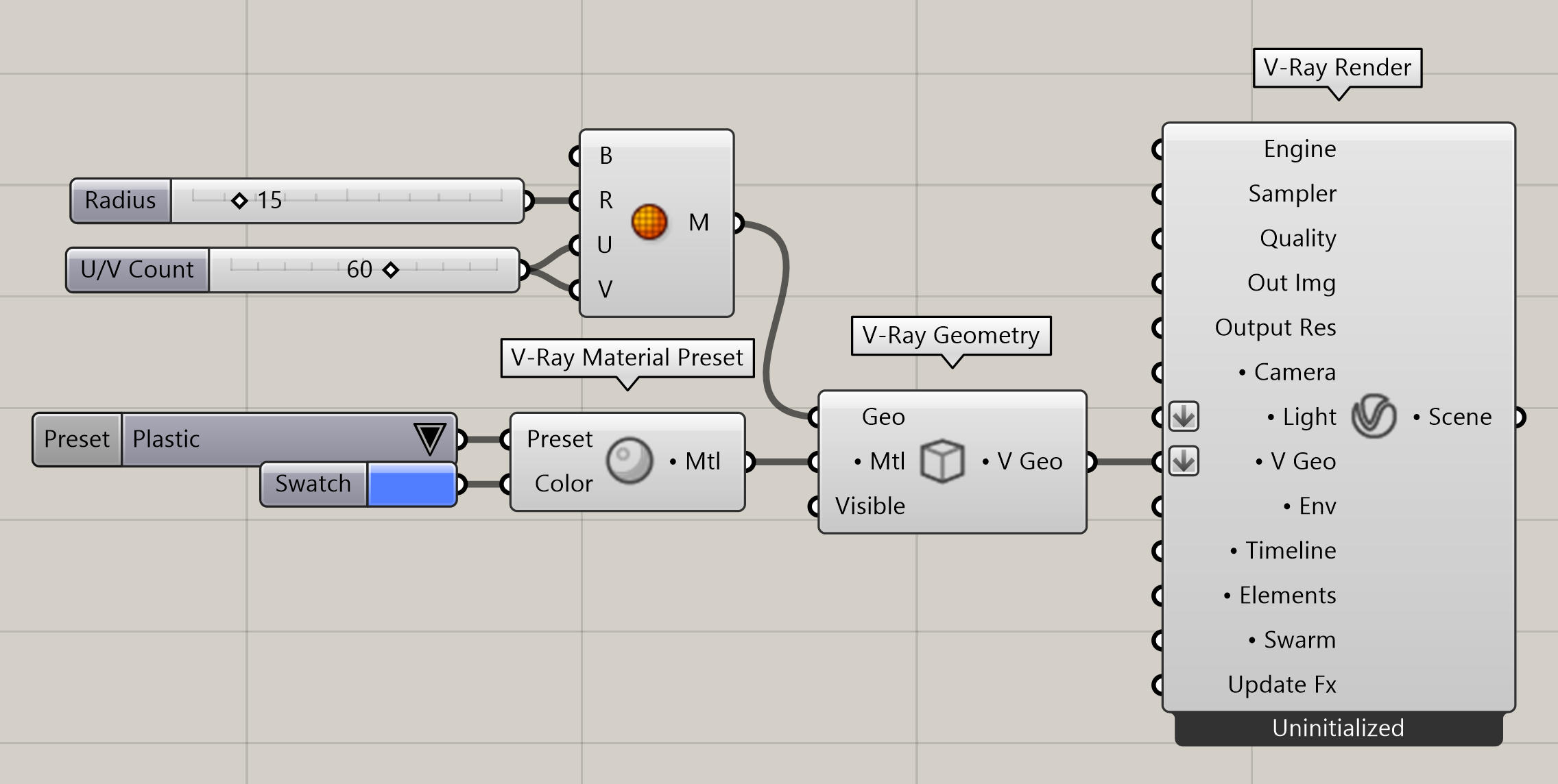Click the V-Ray logo icon on Render component
1558x784 pixels.
(1374, 416)
